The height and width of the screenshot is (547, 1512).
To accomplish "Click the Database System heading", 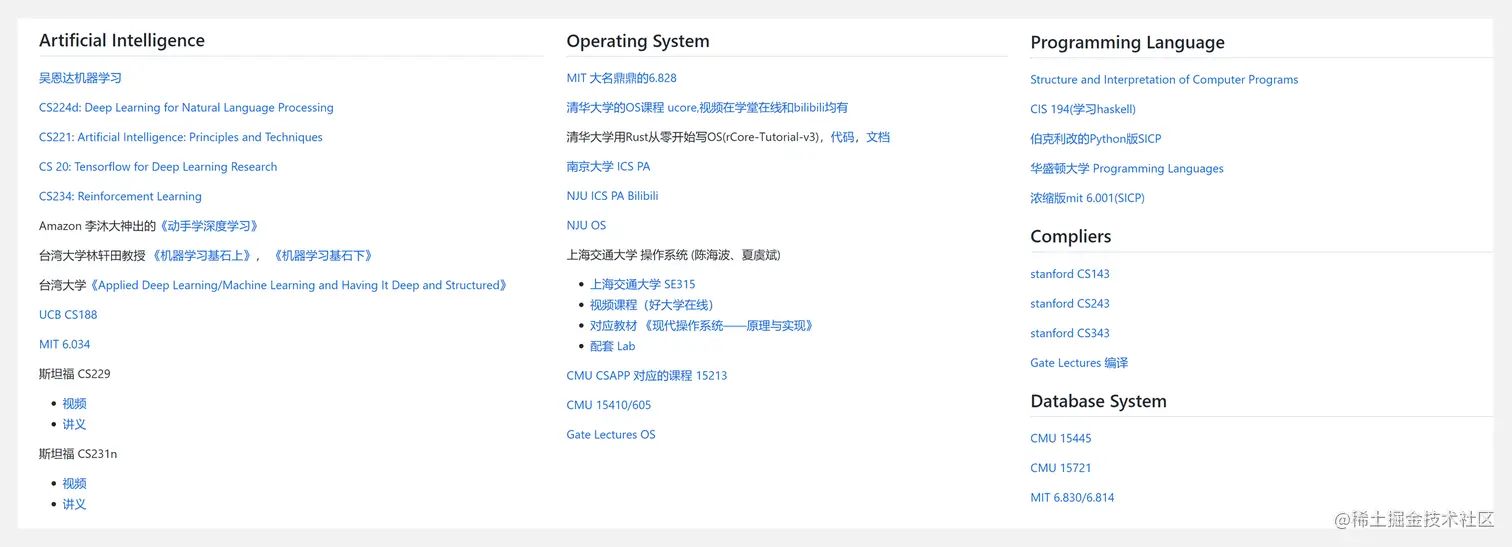I will pos(1099,402).
